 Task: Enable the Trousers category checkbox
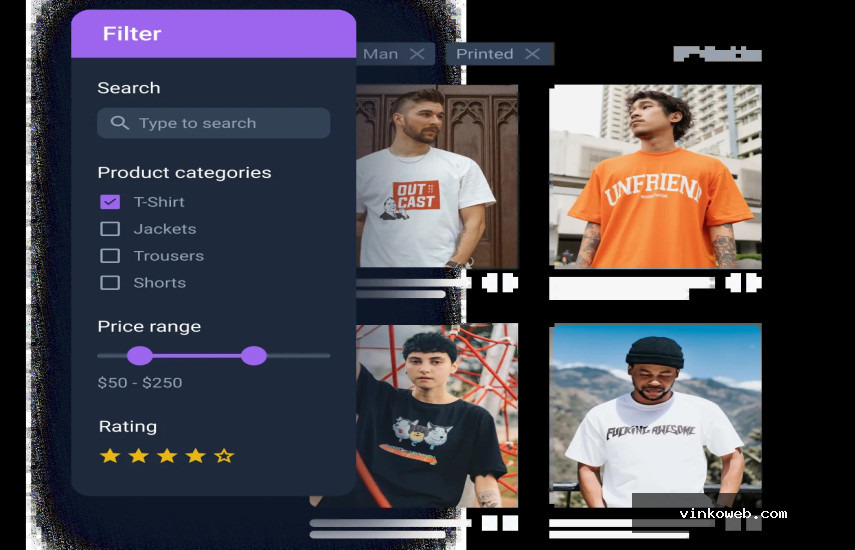click(110, 256)
